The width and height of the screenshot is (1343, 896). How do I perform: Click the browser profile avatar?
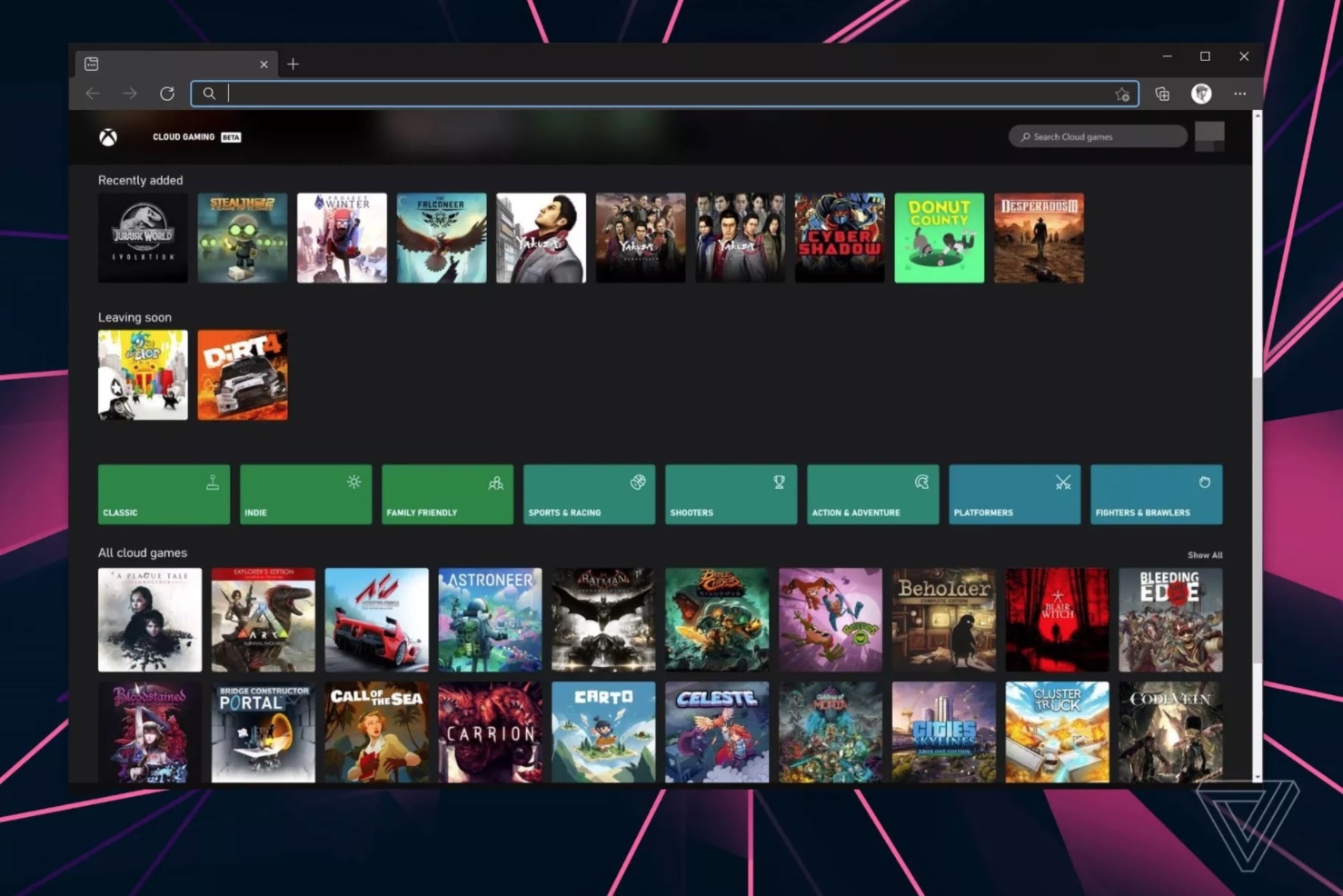pos(1201,93)
